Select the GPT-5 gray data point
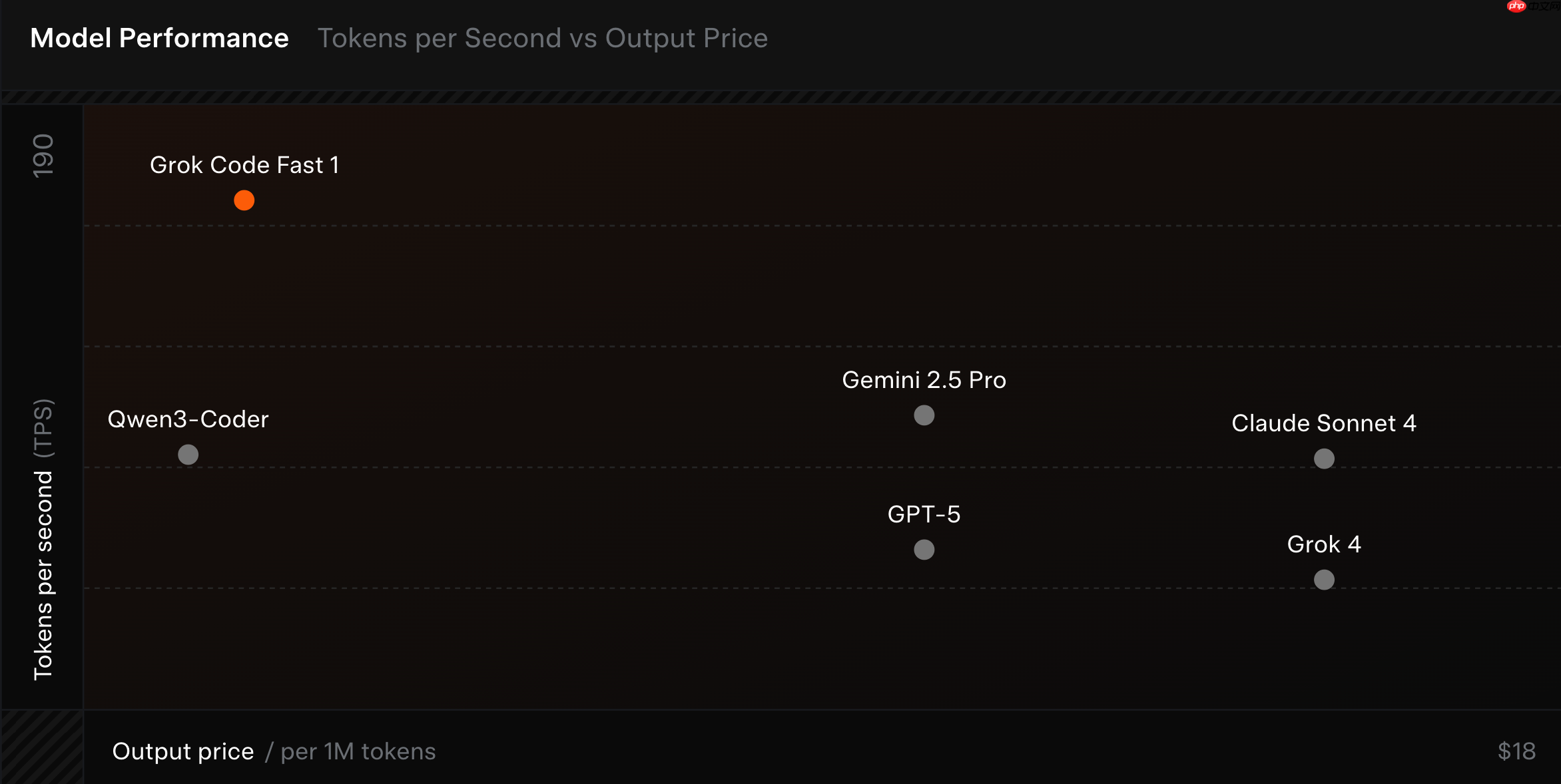This screenshot has height=784, width=1561. (x=924, y=550)
